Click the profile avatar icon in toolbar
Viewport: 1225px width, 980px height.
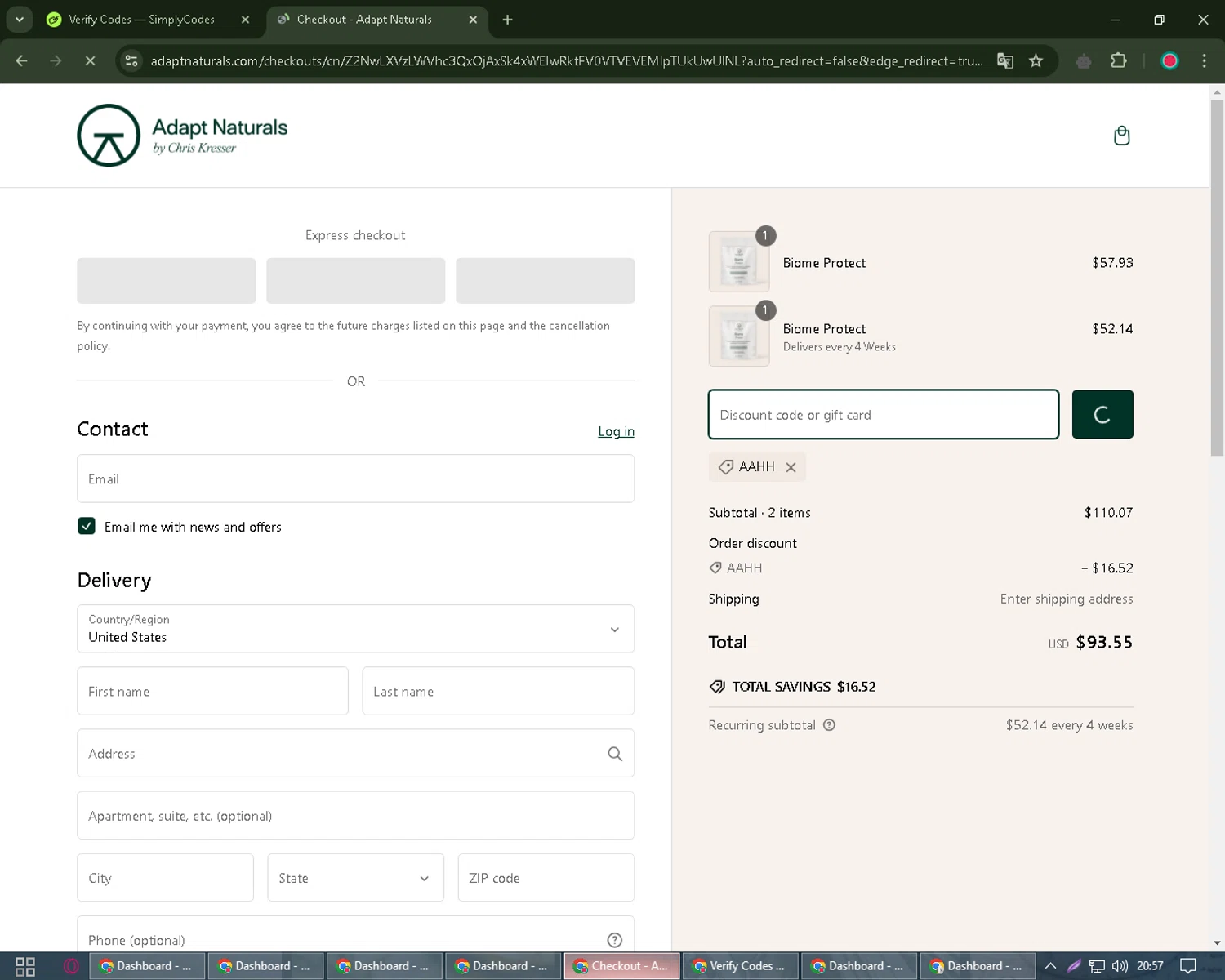1169,60
